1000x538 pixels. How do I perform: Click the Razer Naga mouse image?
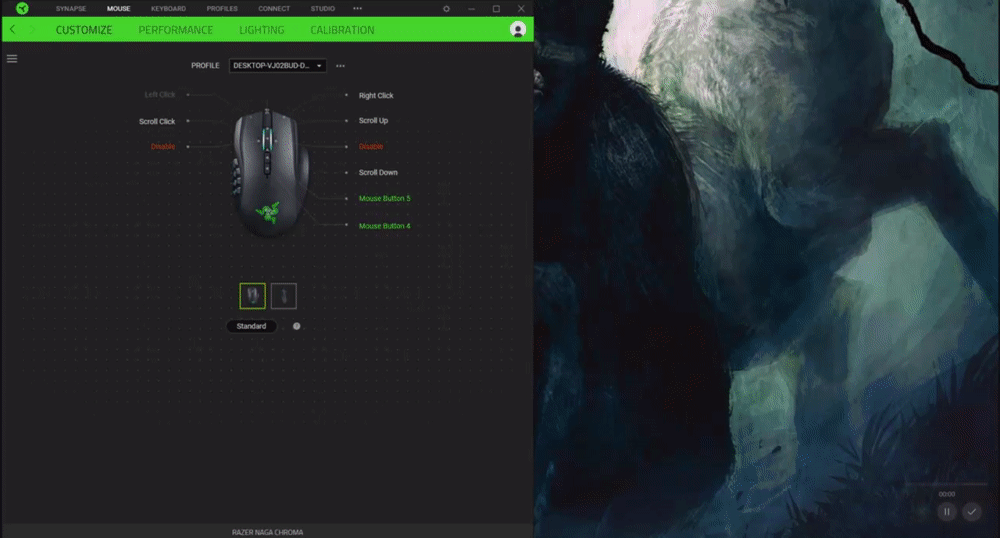point(270,173)
